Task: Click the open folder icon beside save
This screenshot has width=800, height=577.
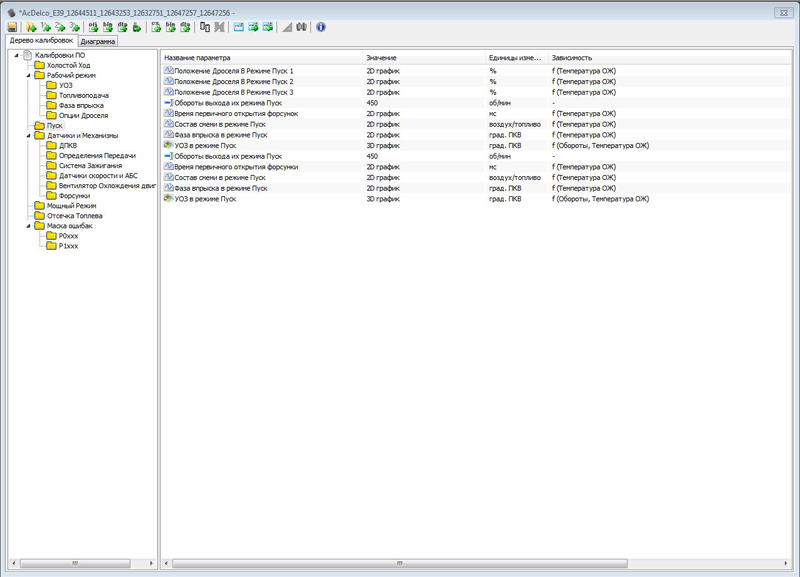Action: pyautogui.click(x=30, y=27)
